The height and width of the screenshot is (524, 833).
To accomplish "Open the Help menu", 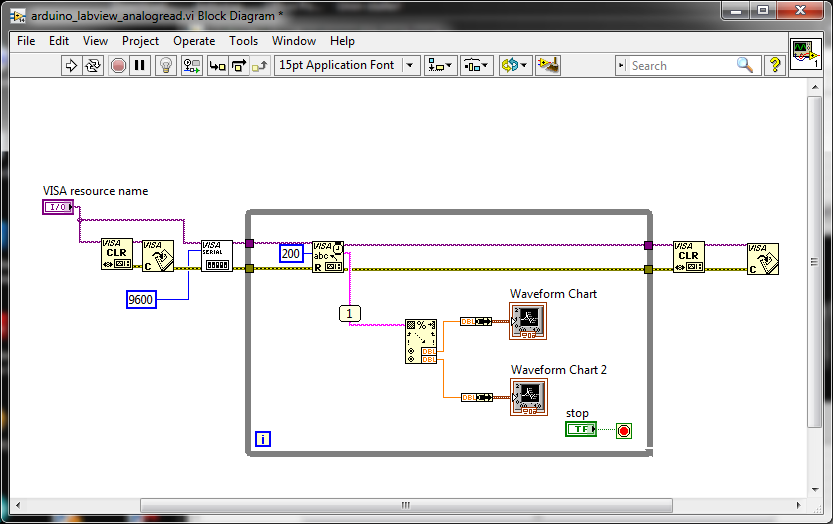I will pyautogui.click(x=342, y=41).
